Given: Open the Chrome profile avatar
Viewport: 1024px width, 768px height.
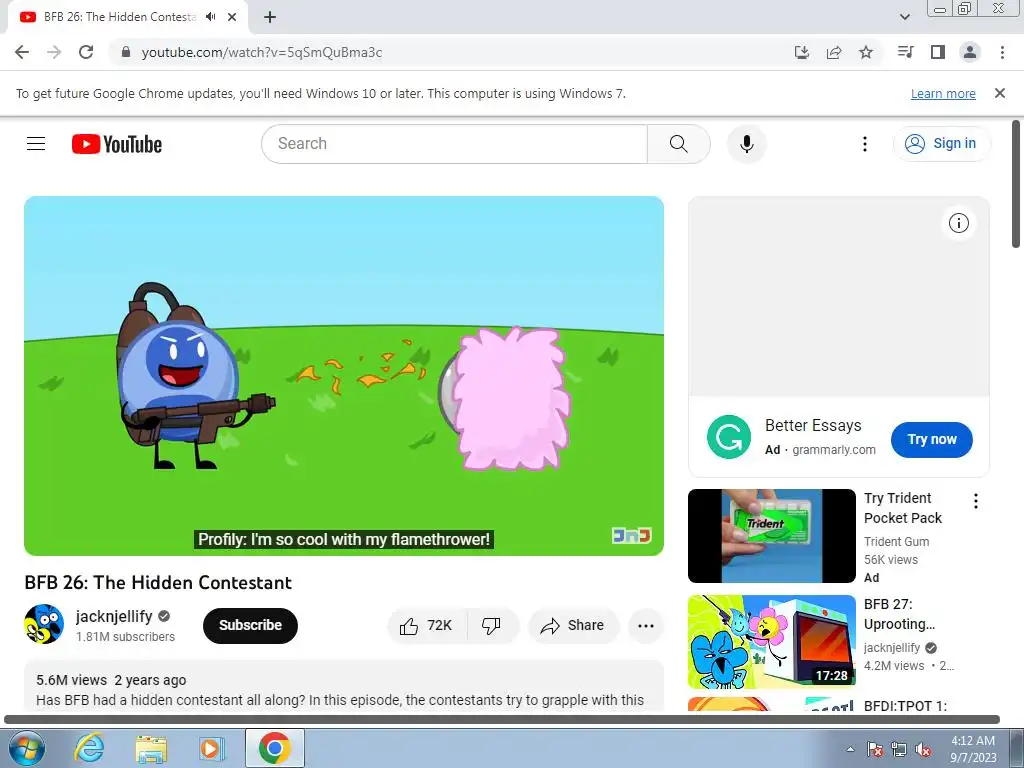Looking at the screenshot, I should (x=970, y=52).
